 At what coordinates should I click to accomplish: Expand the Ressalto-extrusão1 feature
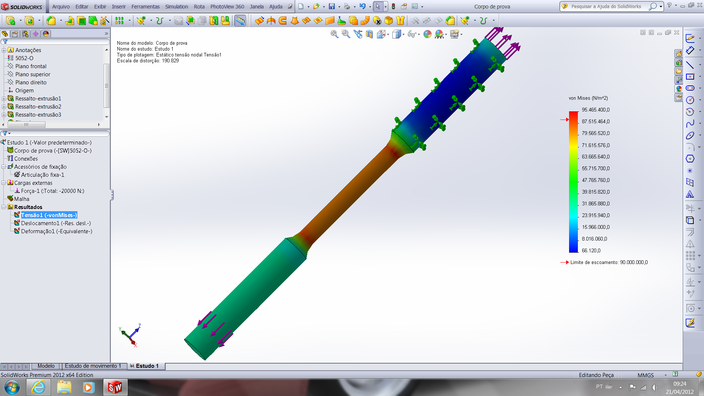pos(4,98)
